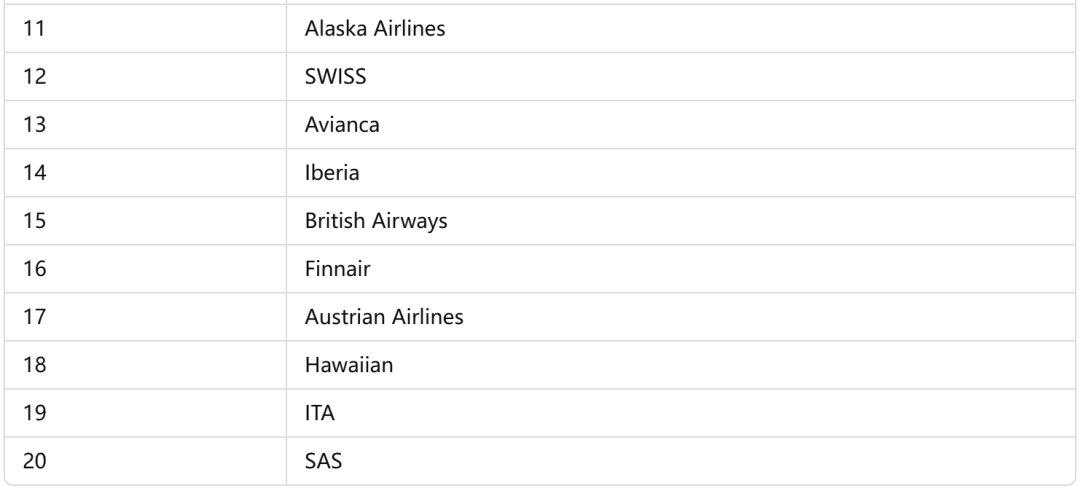This screenshot has height=488, width=1080.
Task: Select rank number 20 cell
Action: point(145,461)
